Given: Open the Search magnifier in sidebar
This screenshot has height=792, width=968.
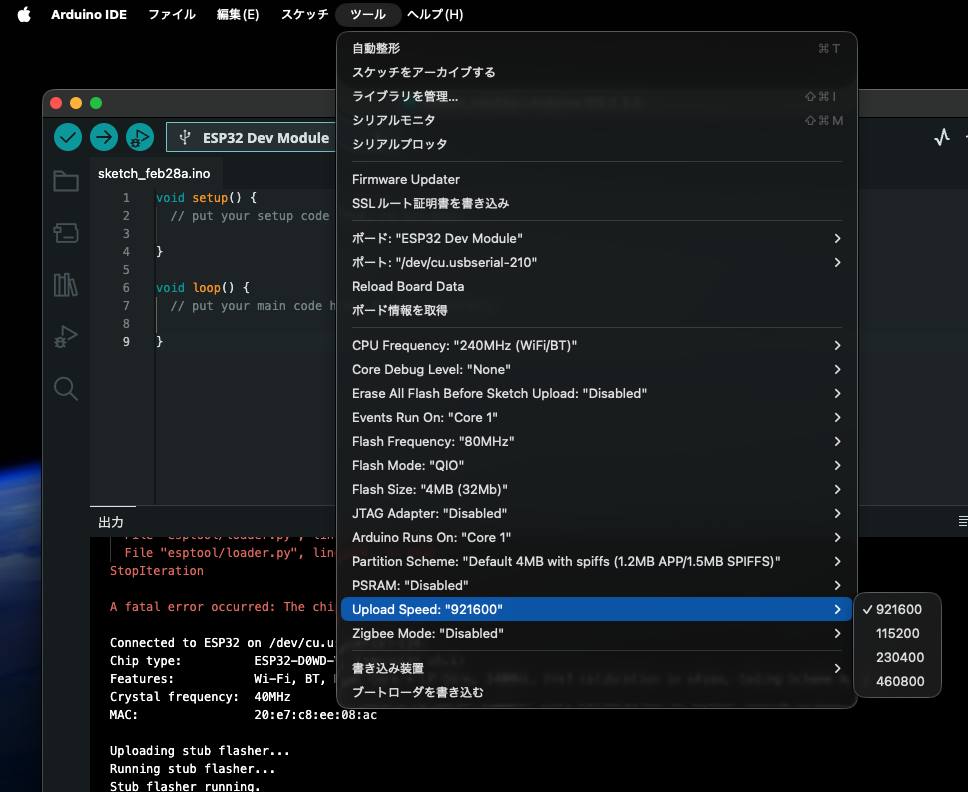Looking at the screenshot, I should point(66,389).
